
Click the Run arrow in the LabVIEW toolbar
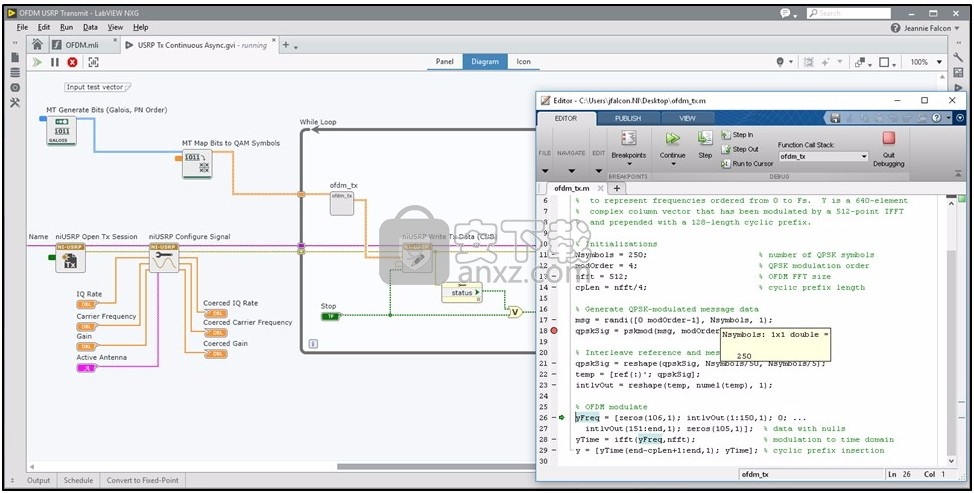(37, 62)
